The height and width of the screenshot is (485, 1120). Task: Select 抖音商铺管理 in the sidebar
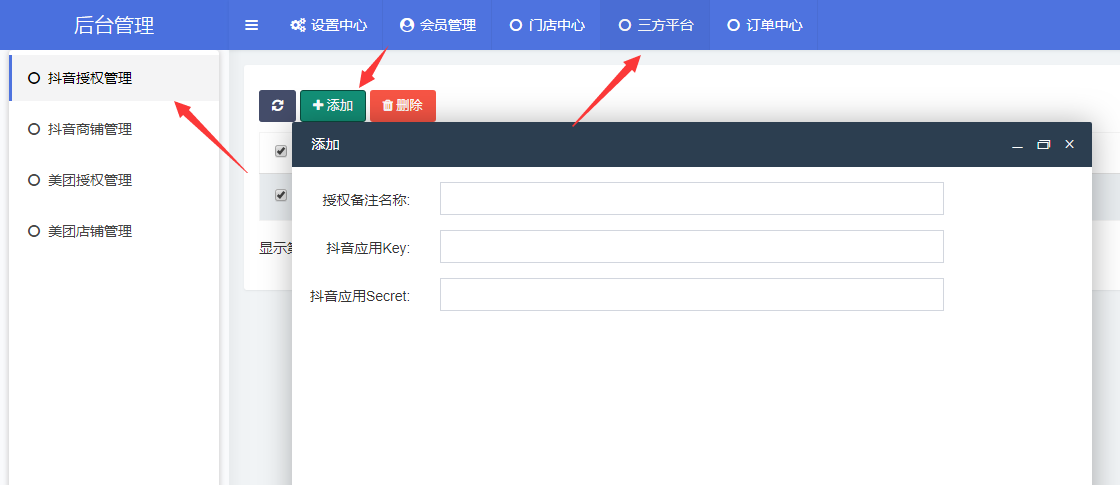pyautogui.click(x=114, y=129)
